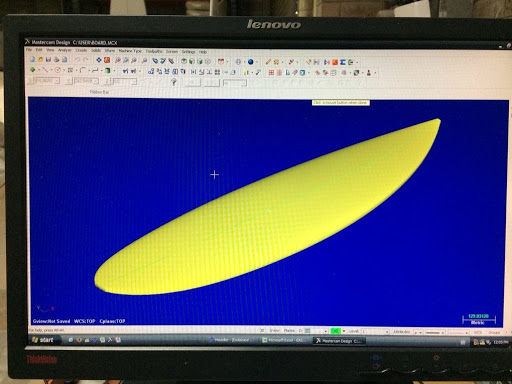
Task: Open the green color dropdown arrow
Action: [x=344, y=331]
